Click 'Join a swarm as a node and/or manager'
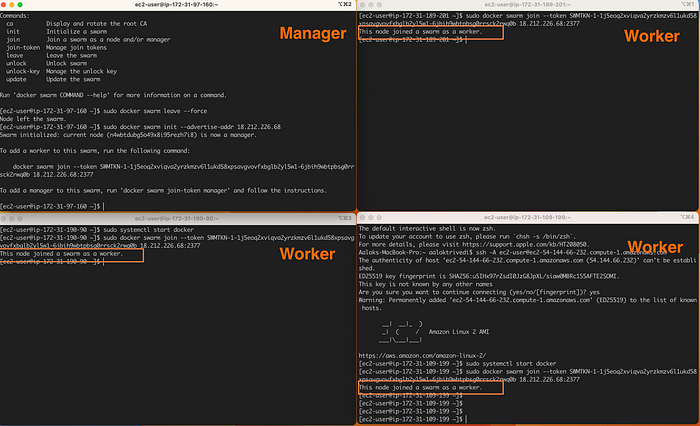Screen dimensions: 700x426 [108, 40]
